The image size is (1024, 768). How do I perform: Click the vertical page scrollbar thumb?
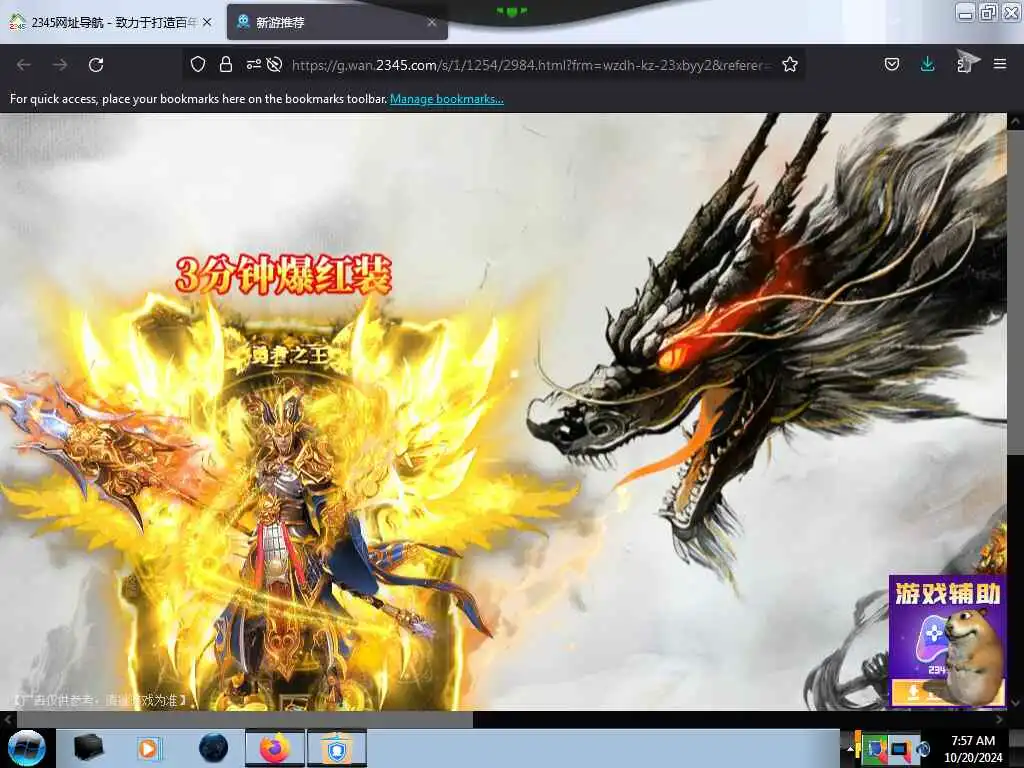click(x=1015, y=291)
